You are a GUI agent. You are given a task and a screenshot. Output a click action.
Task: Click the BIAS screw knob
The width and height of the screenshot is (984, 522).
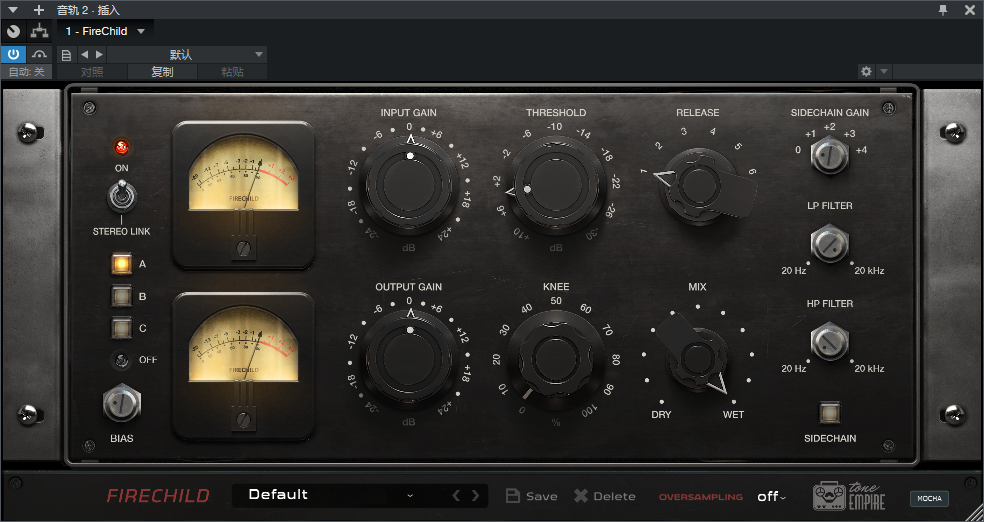[122, 405]
